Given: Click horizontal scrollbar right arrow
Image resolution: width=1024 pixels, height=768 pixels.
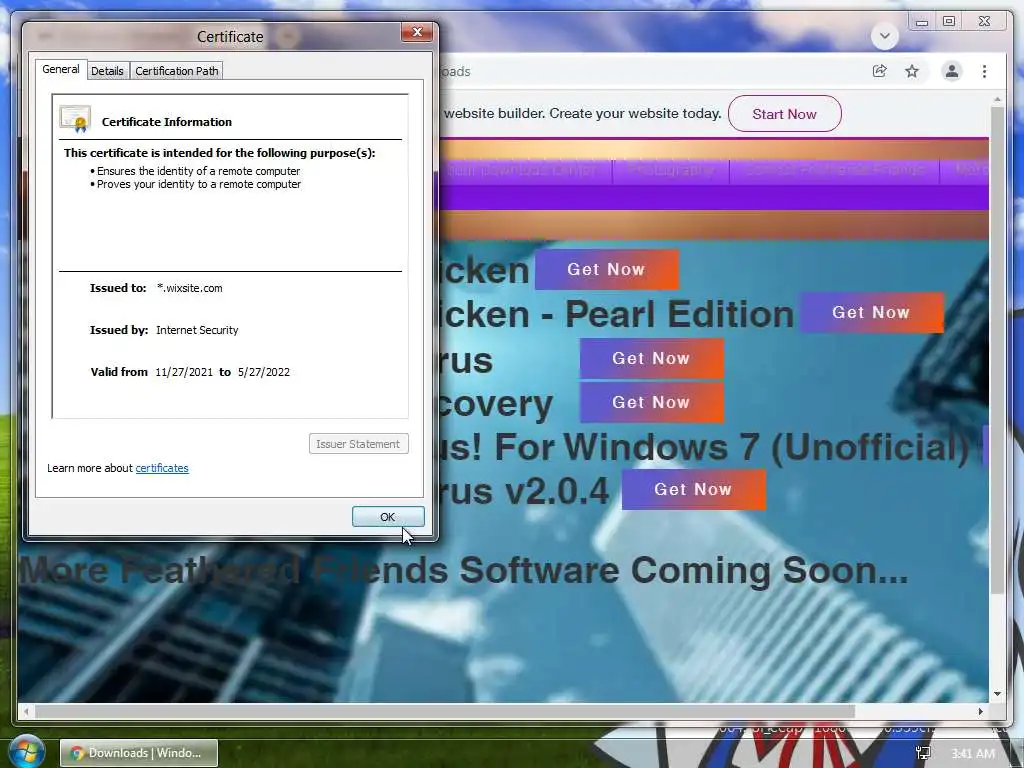Looking at the screenshot, I should click(x=981, y=711).
